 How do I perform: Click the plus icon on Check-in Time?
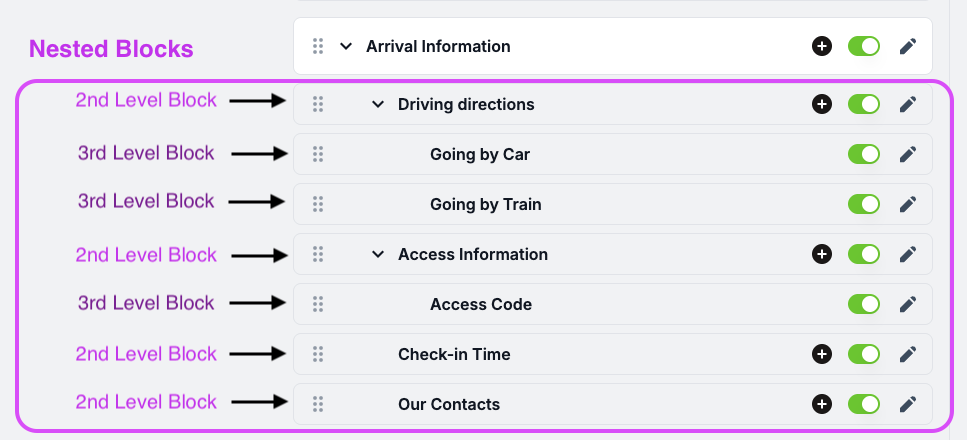point(821,354)
